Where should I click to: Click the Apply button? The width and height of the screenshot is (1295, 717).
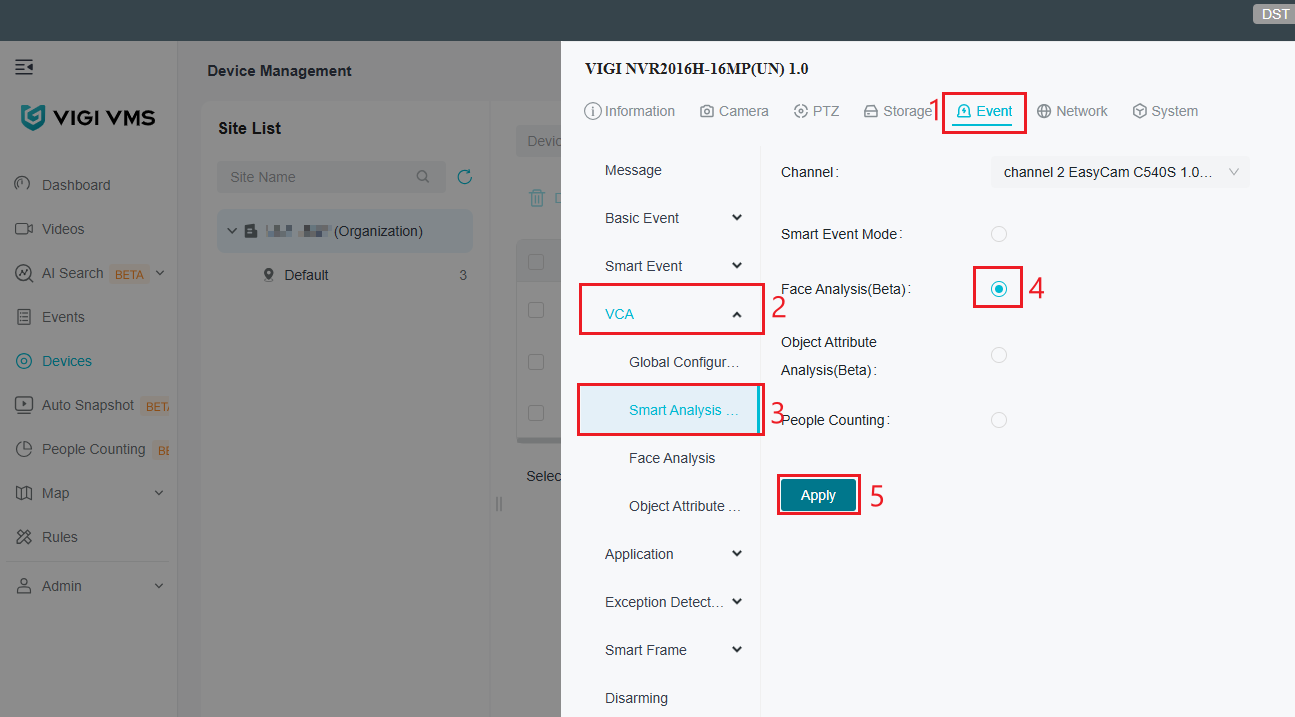tap(818, 494)
